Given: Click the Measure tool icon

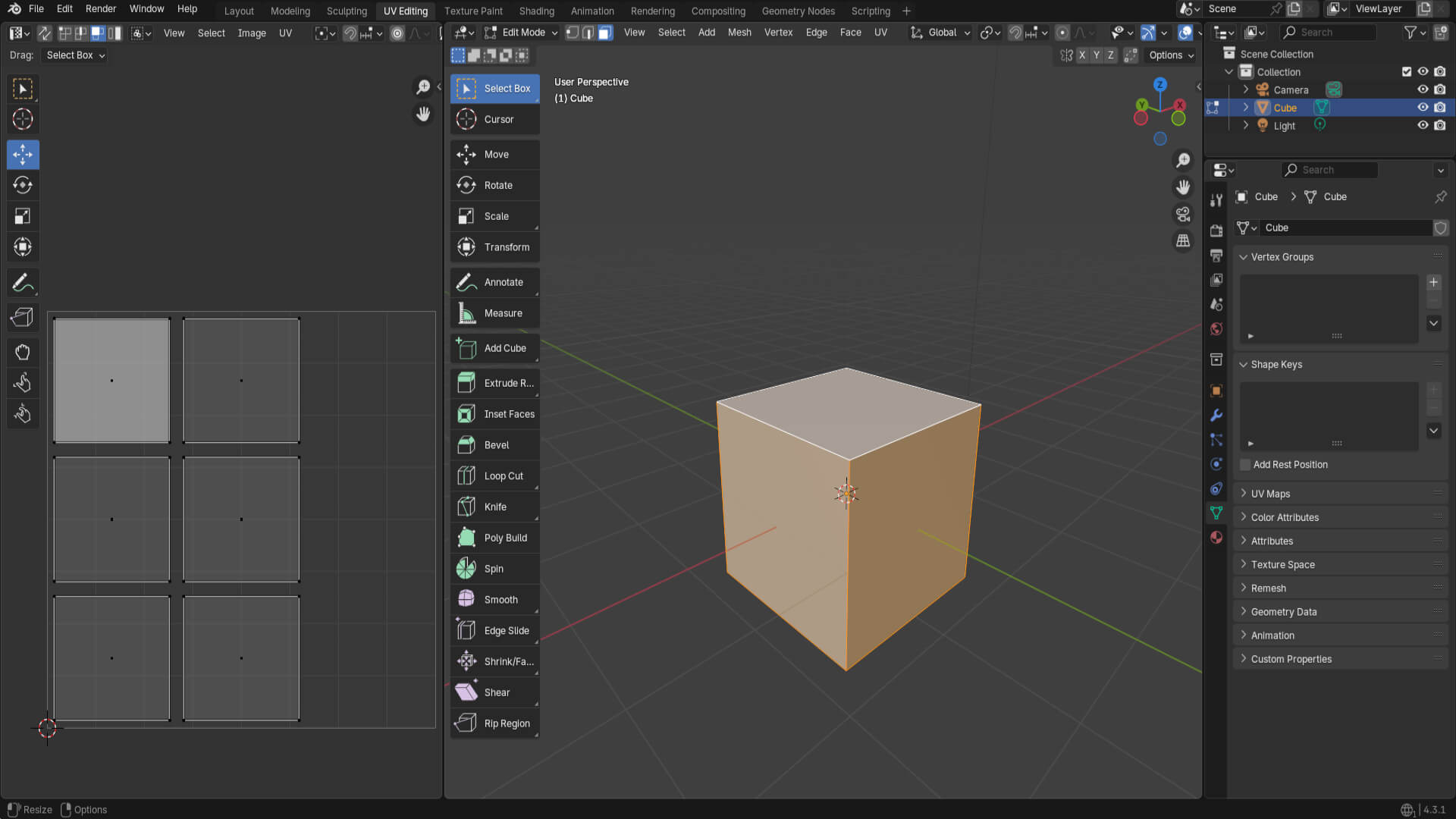Looking at the screenshot, I should 466,312.
